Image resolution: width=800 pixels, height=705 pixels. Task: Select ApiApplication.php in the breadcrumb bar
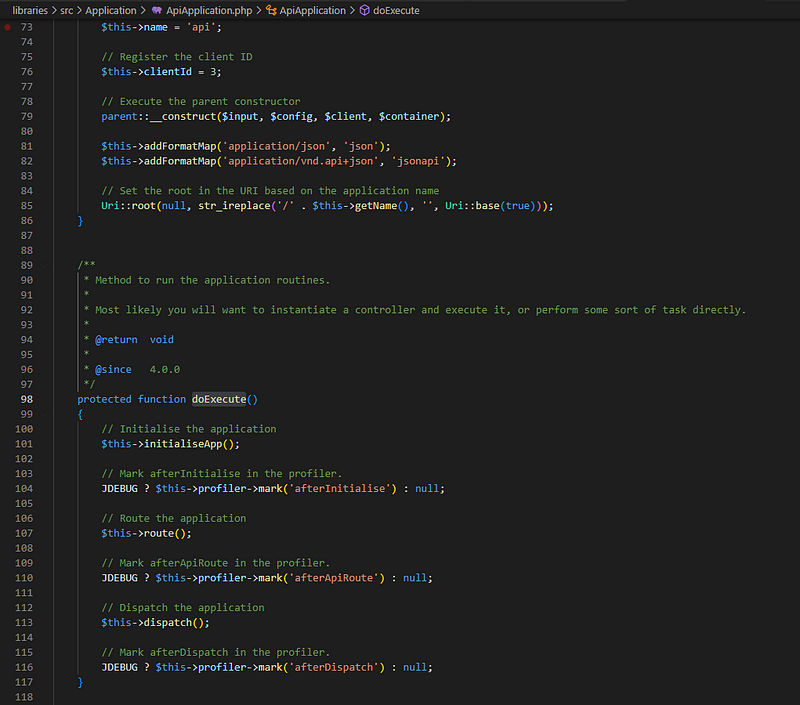[x=209, y=10]
